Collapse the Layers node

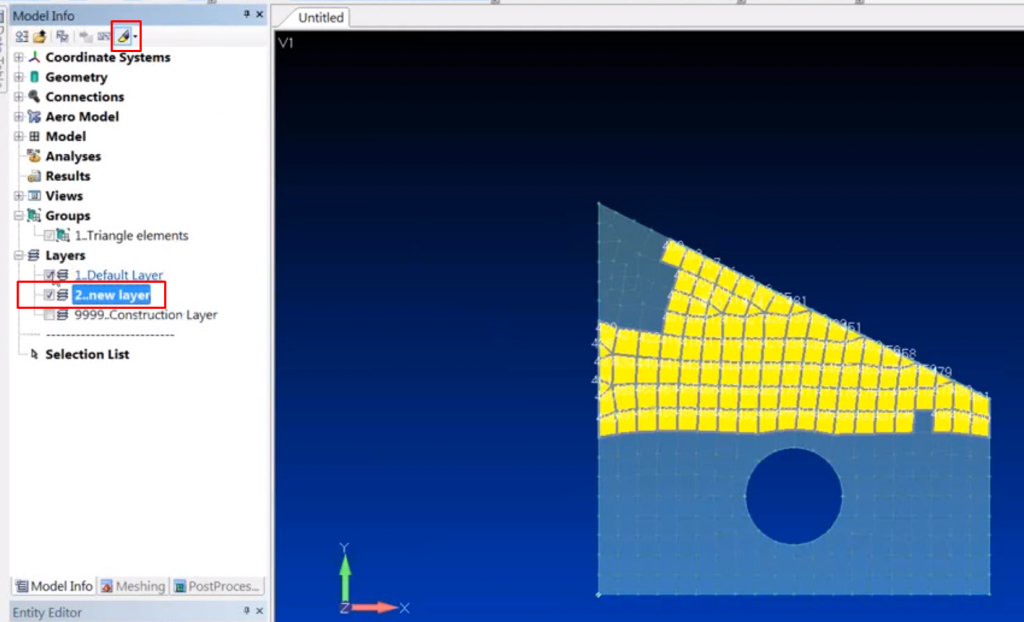(19, 255)
